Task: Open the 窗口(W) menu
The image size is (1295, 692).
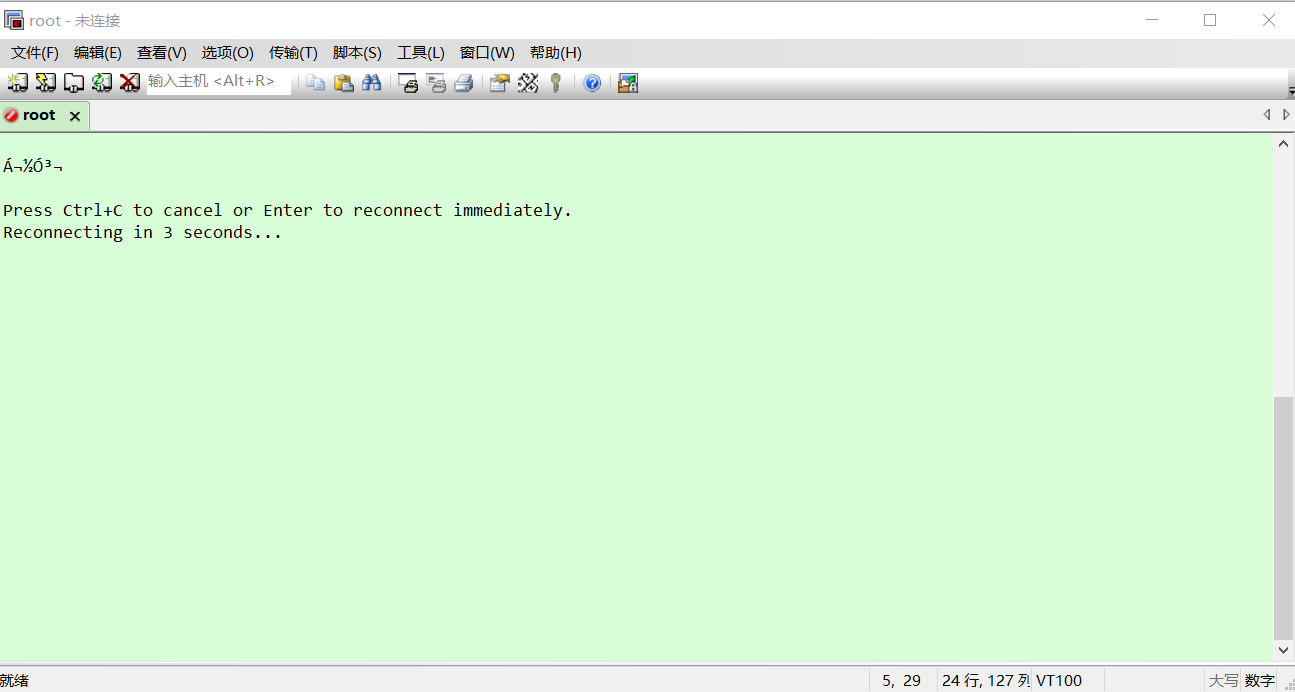Action: [487, 53]
